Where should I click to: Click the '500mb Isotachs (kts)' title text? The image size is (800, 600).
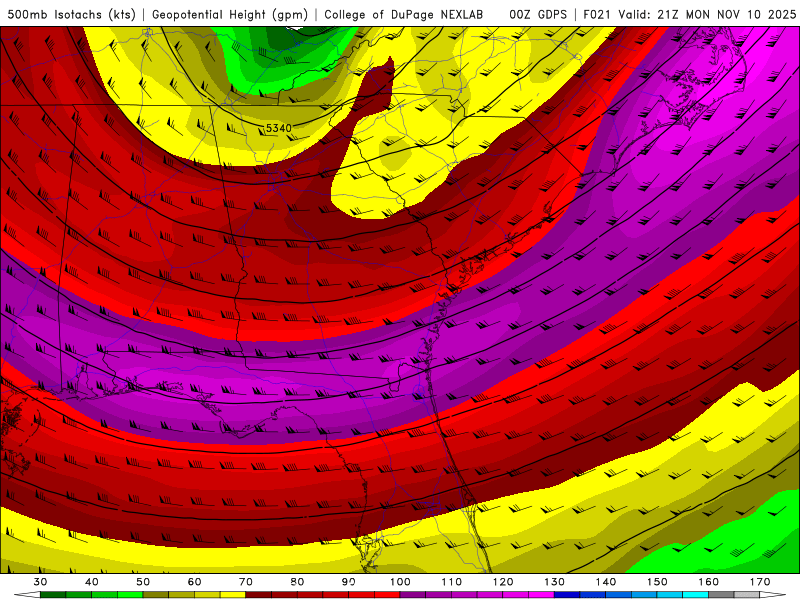[71, 15]
